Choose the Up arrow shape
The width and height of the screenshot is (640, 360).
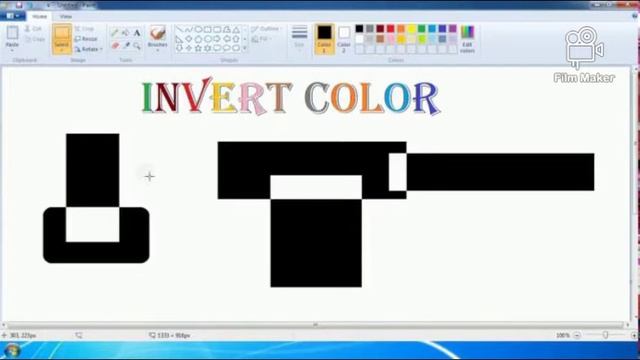[236, 39]
